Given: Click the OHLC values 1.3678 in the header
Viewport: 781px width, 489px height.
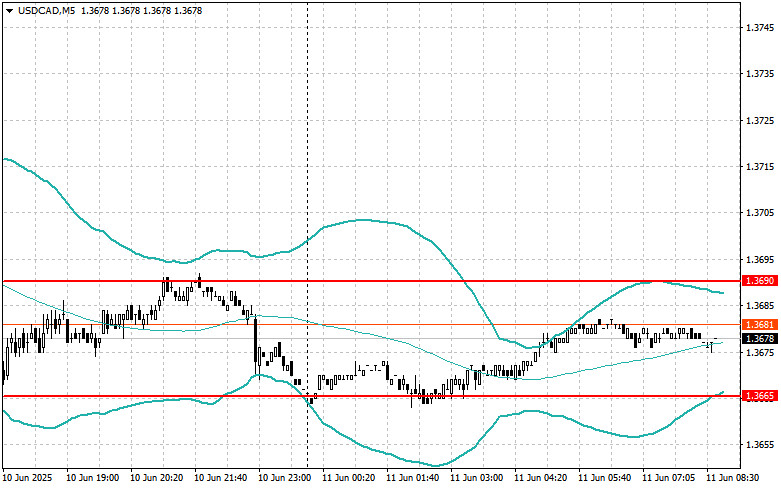Looking at the screenshot, I should tap(141, 10).
